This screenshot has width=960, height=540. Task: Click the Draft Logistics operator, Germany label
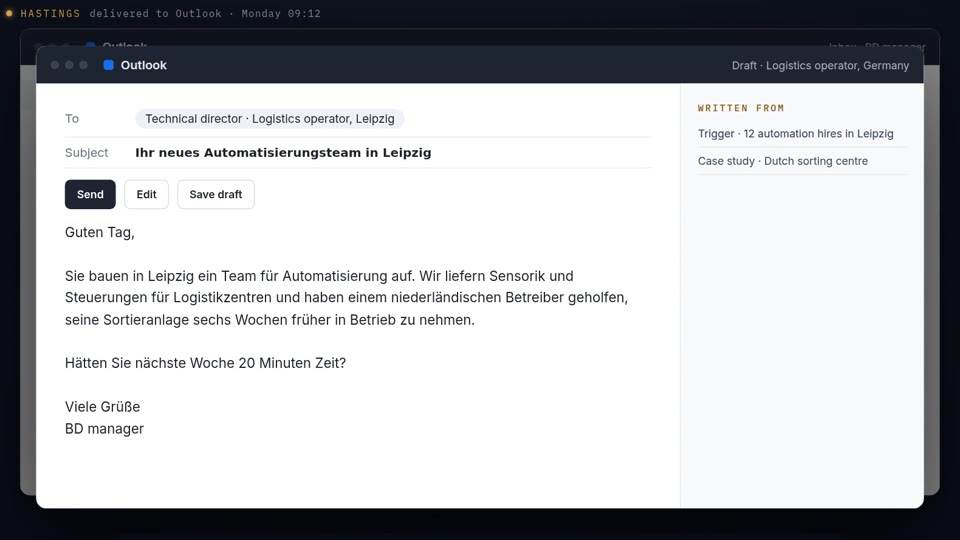pyautogui.click(x=820, y=66)
